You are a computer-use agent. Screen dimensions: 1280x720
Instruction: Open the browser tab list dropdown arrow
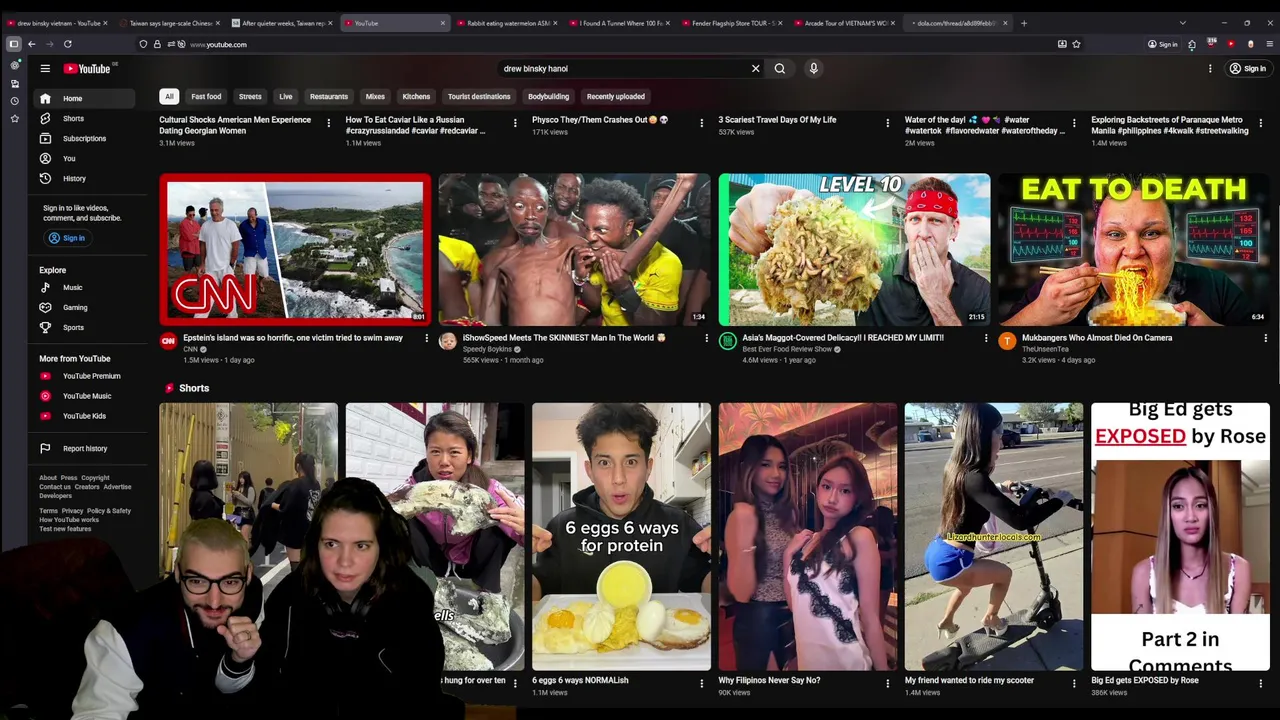click(x=1182, y=23)
